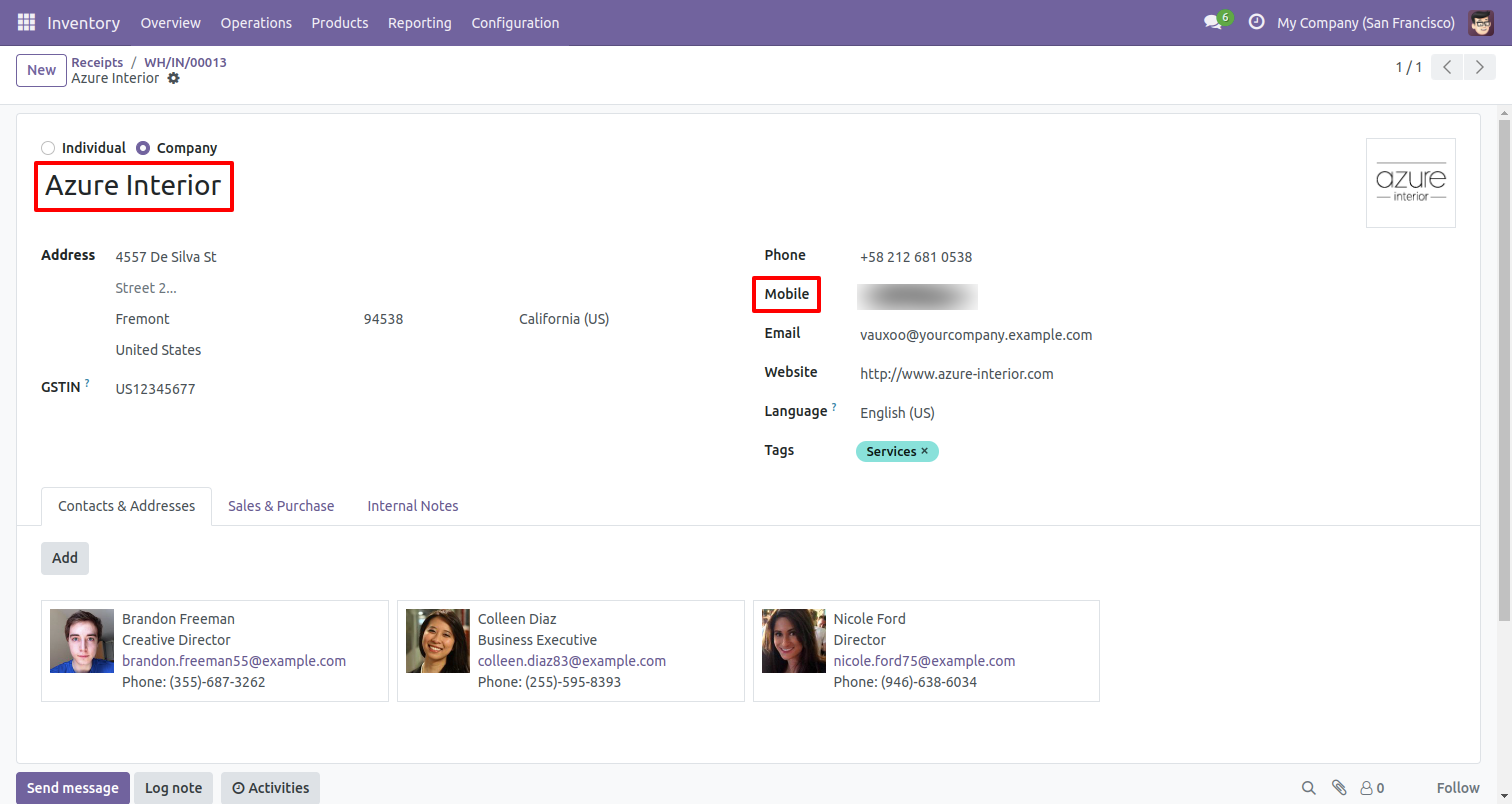This screenshot has height=804, width=1512.
Task: Open the messages chat icon with badge
Action: [x=1217, y=22]
